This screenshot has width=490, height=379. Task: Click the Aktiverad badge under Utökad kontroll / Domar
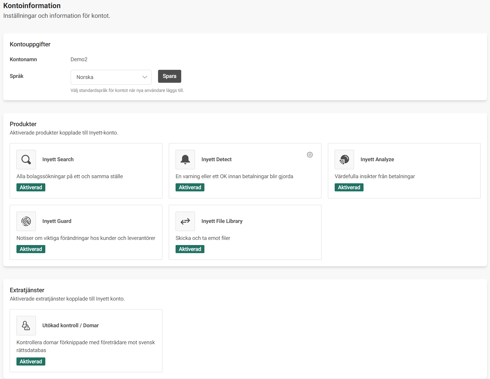31,361
